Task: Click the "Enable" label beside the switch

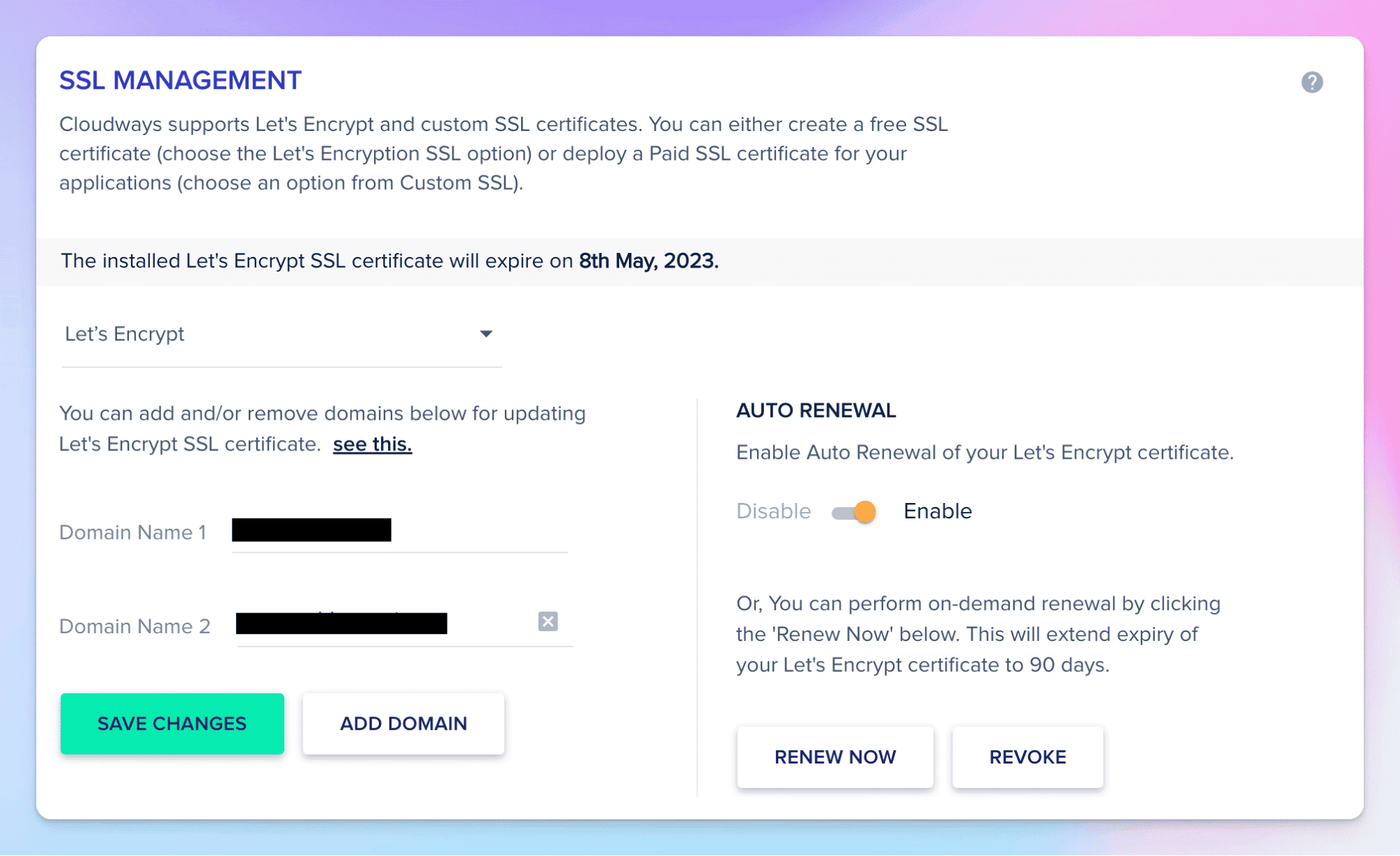Action: (937, 511)
